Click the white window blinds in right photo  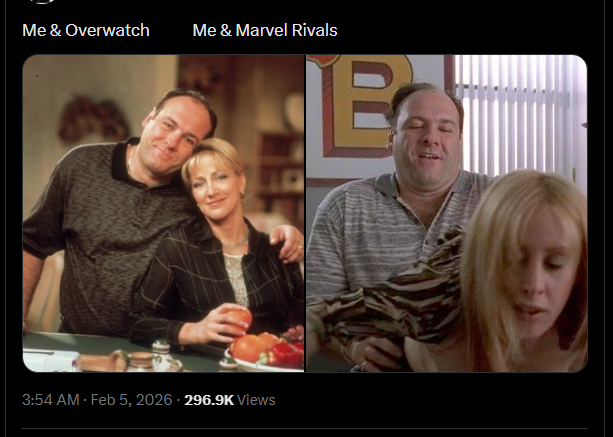tap(520, 115)
